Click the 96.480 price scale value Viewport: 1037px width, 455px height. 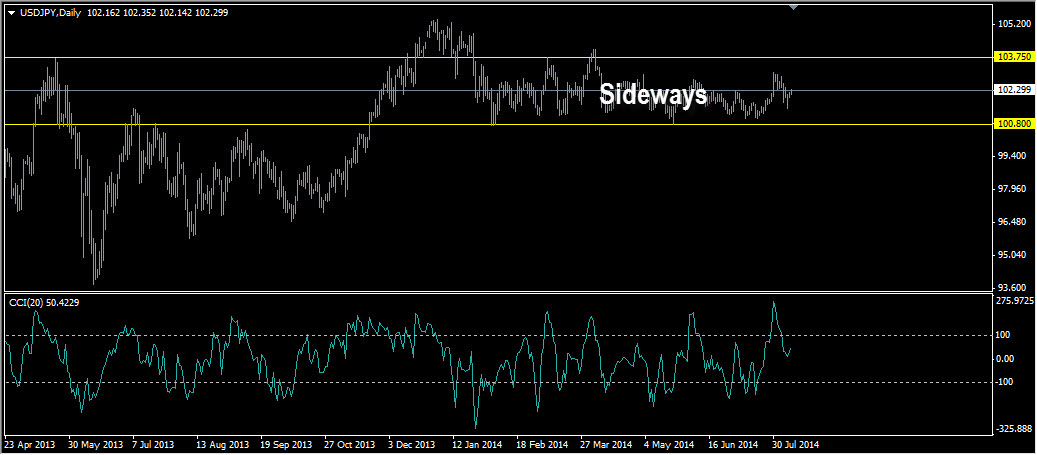tap(1014, 222)
